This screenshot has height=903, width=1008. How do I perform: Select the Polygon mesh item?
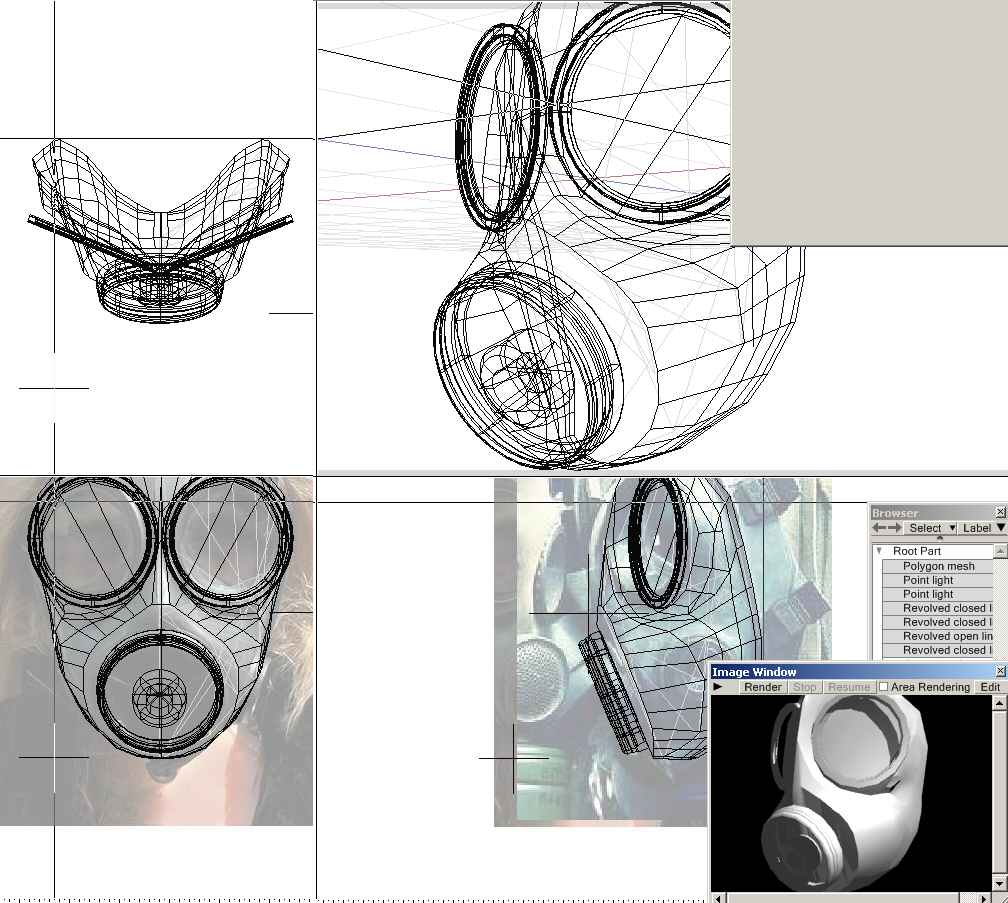coord(938,566)
